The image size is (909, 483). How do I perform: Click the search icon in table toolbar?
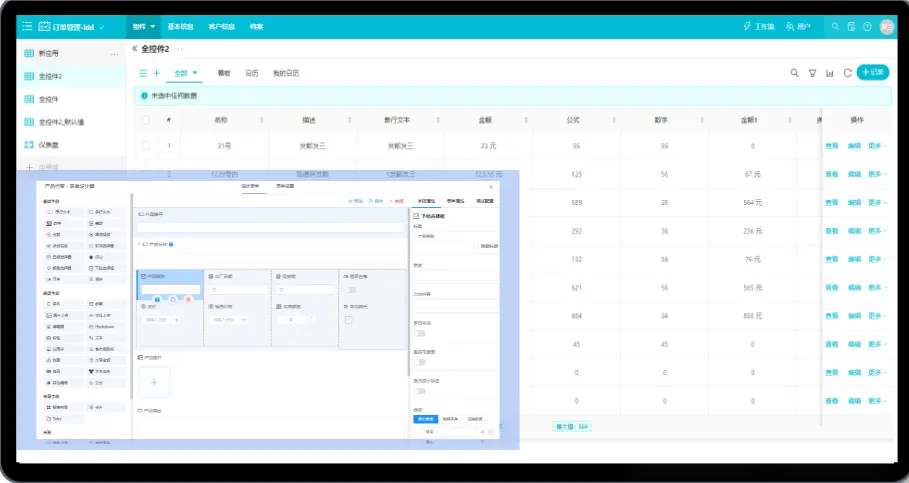tap(795, 73)
